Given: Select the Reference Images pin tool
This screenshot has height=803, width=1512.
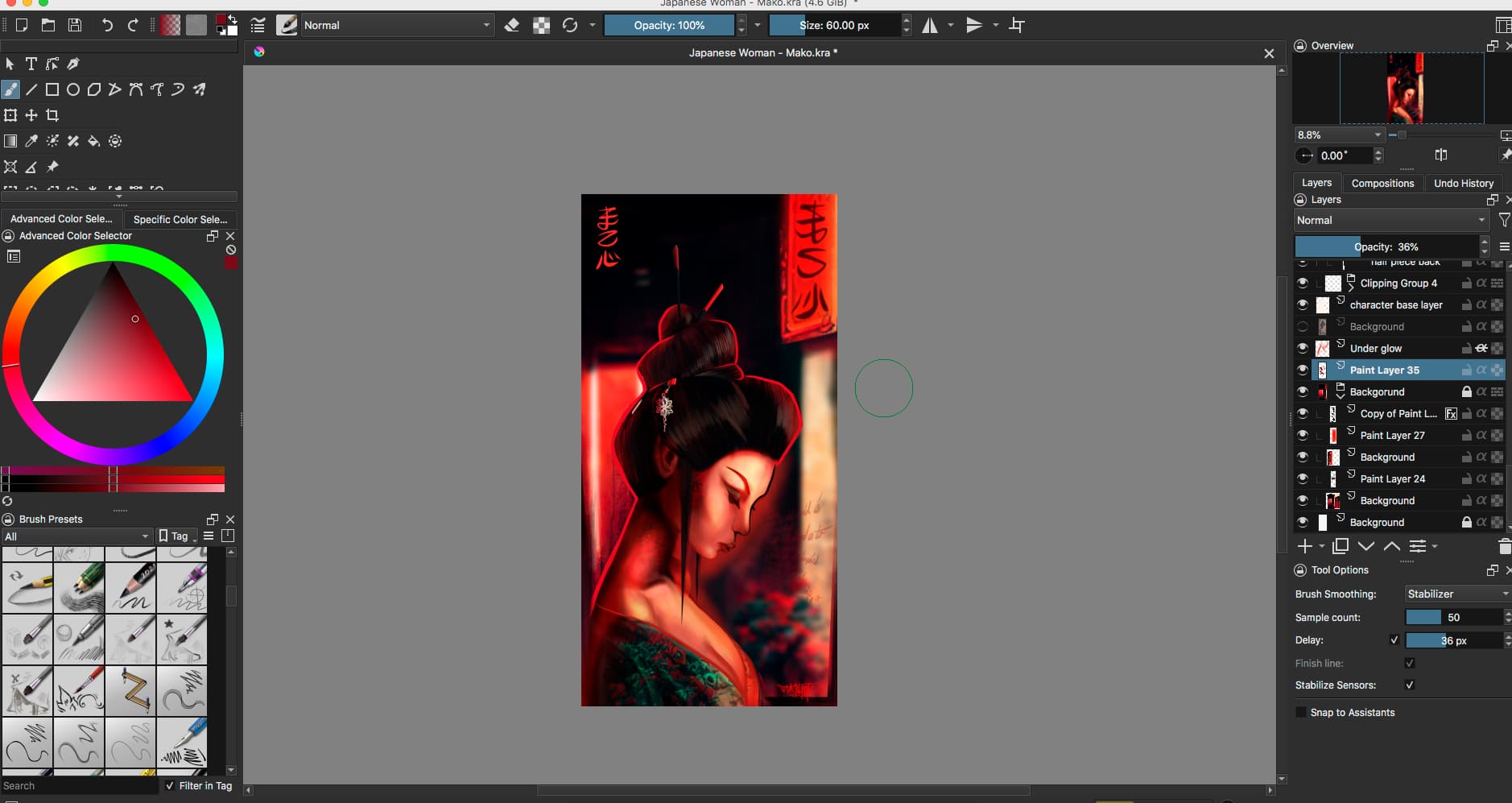Looking at the screenshot, I should point(52,167).
